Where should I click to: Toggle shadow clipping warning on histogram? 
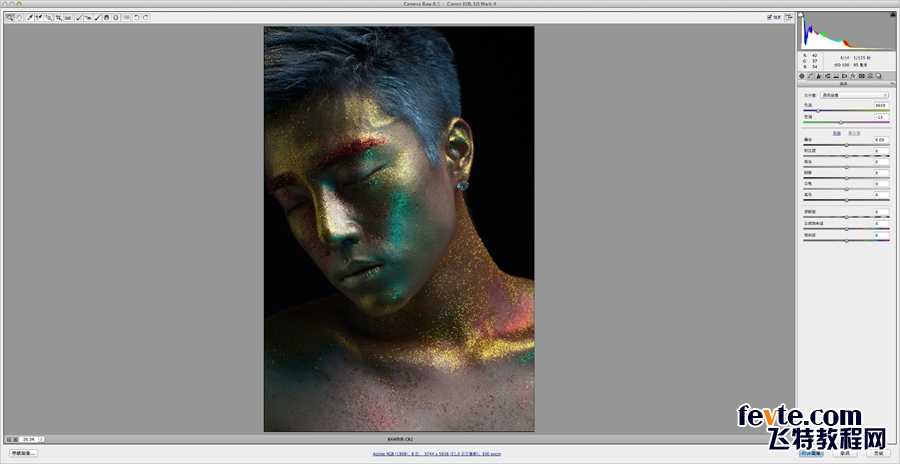tap(802, 16)
